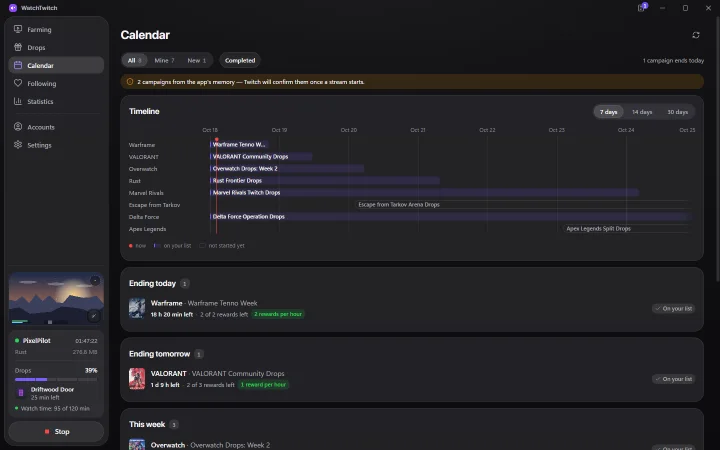Click the Rust Frontier Drops timeline bar

pos(325,180)
